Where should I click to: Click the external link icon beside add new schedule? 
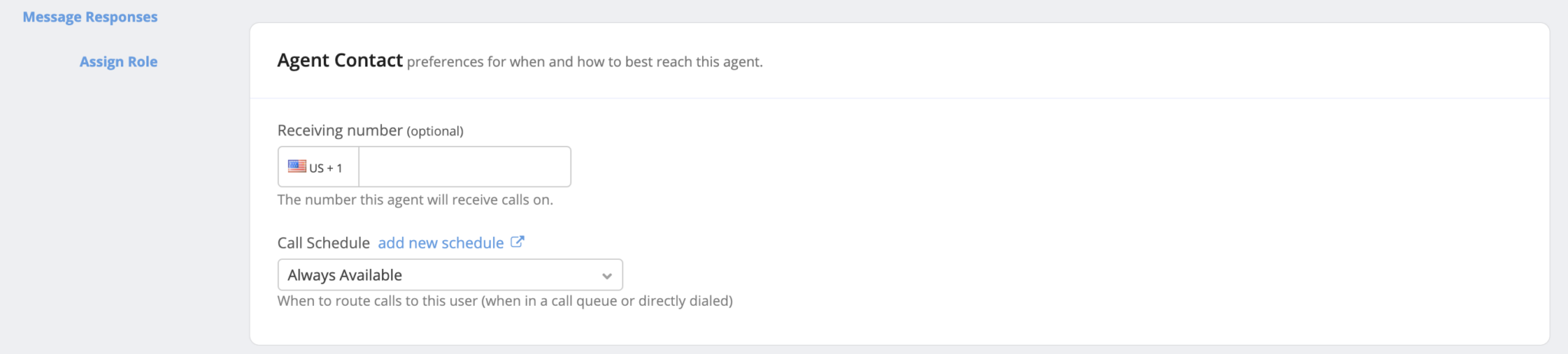coord(518,242)
